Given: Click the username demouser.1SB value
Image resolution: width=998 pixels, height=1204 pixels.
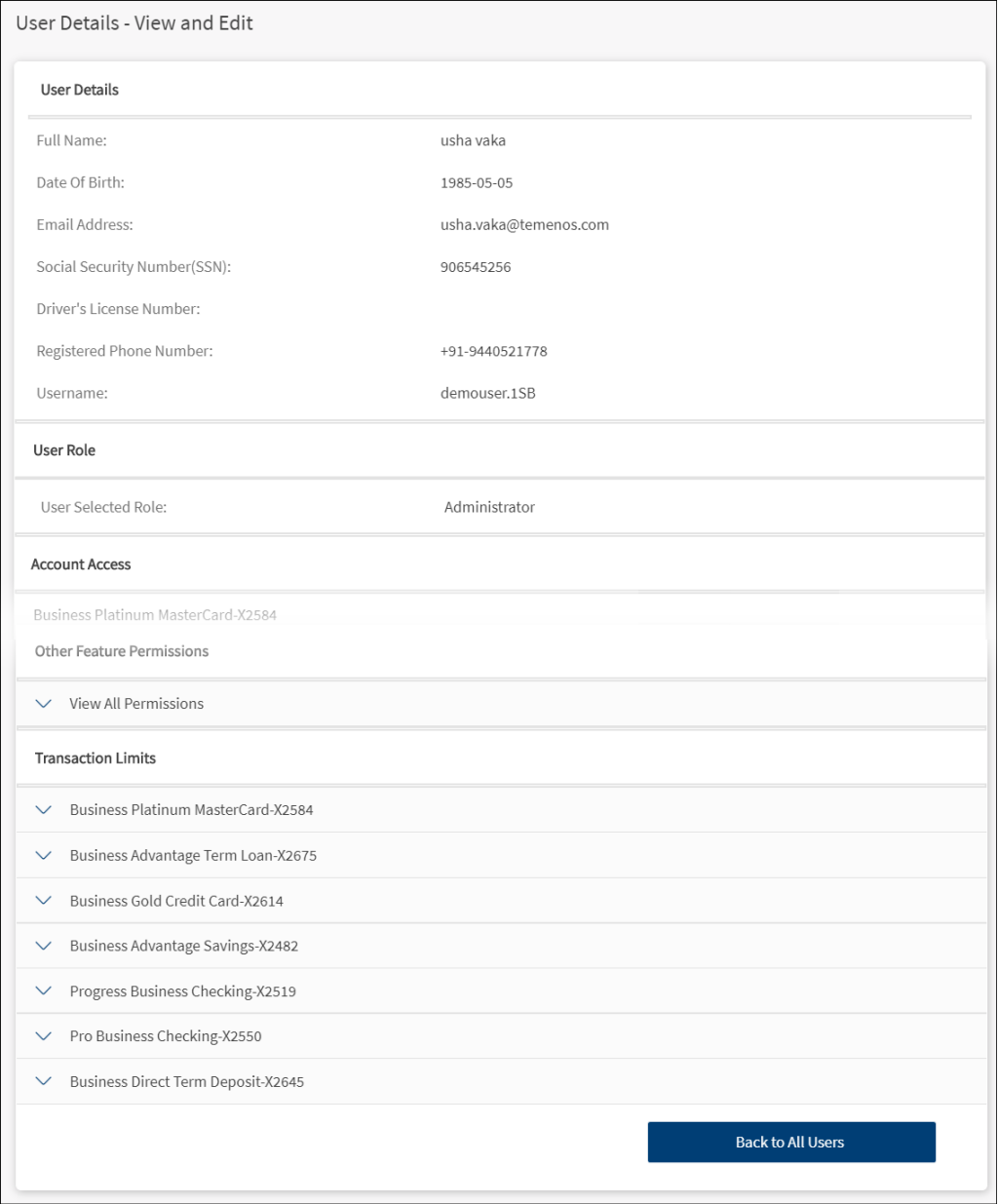Looking at the screenshot, I should click(x=487, y=394).
